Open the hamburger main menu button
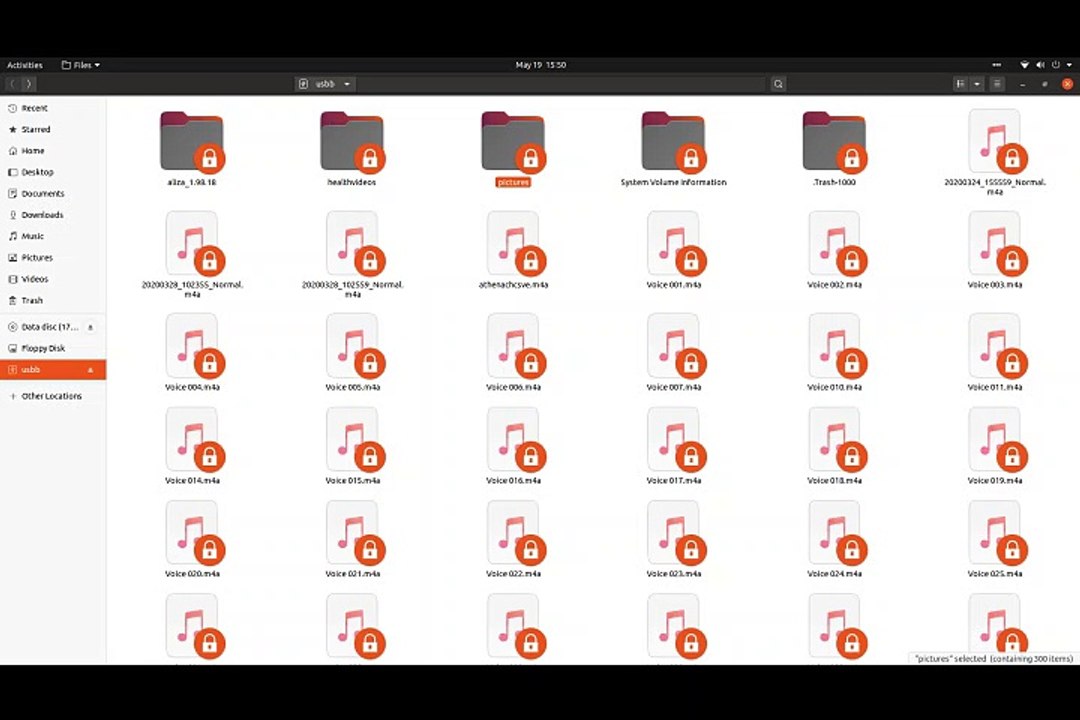 tap(997, 84)
